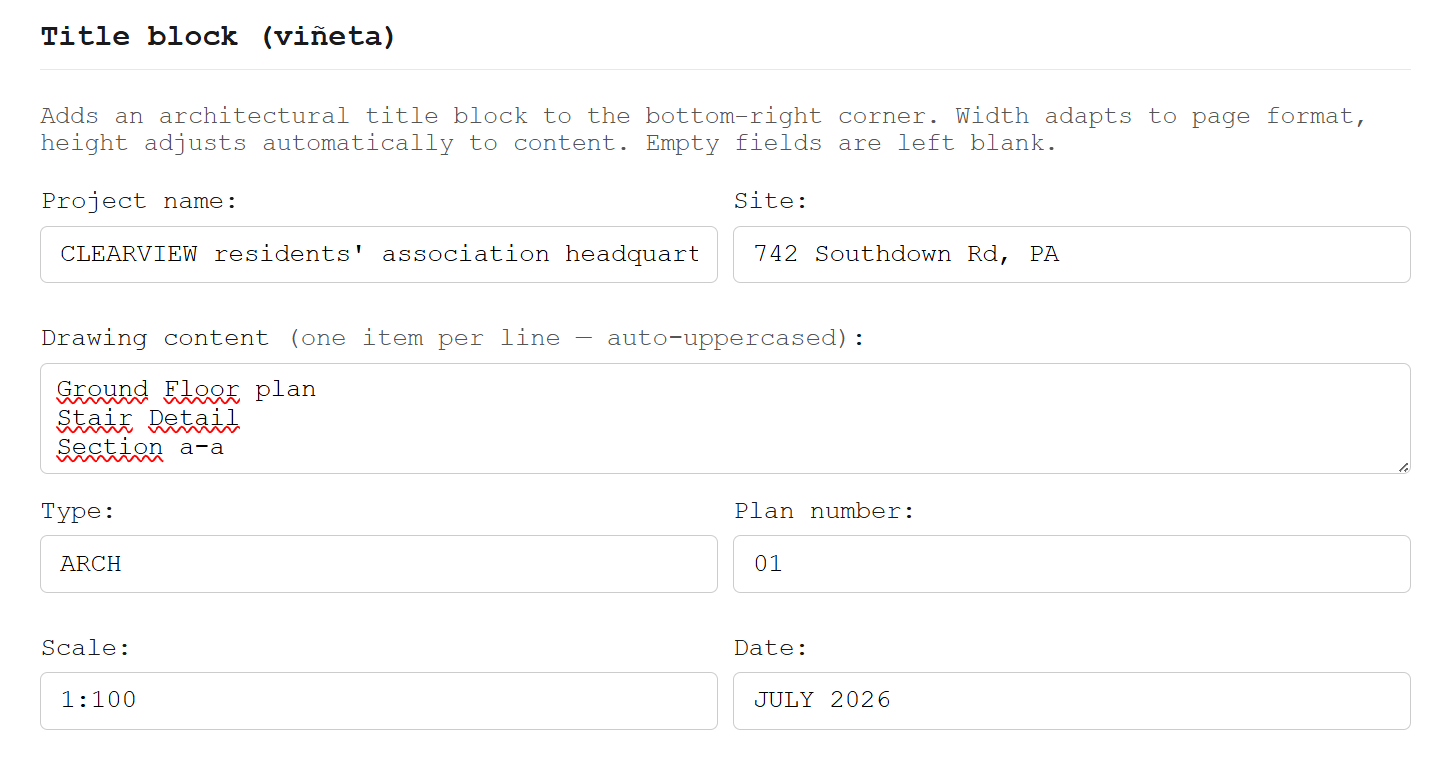Click the Plan number field showing 01
This screenshot has height=757, width=1447.
tap(1070, 564)
